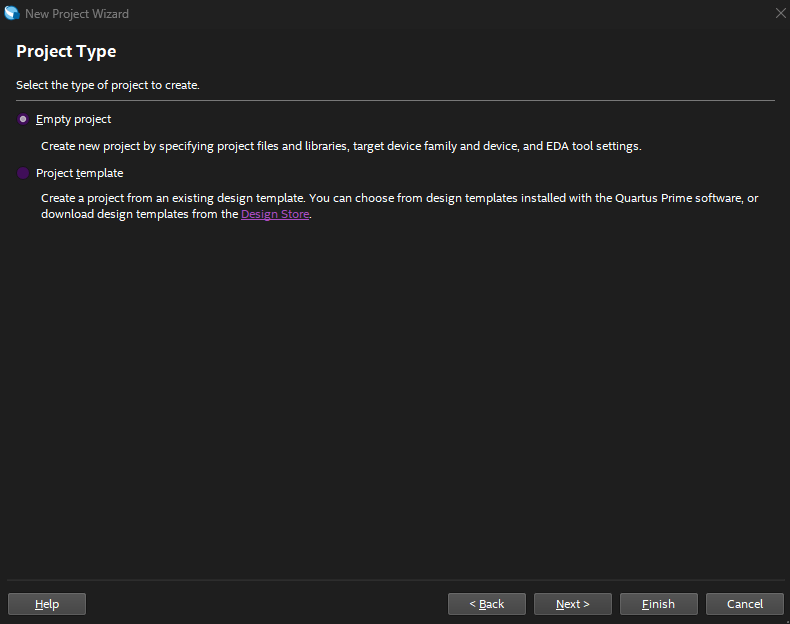Advance the wizard with Next
Image resolution: width=790 pixels, height=624 pixels.
click(573, 604)
